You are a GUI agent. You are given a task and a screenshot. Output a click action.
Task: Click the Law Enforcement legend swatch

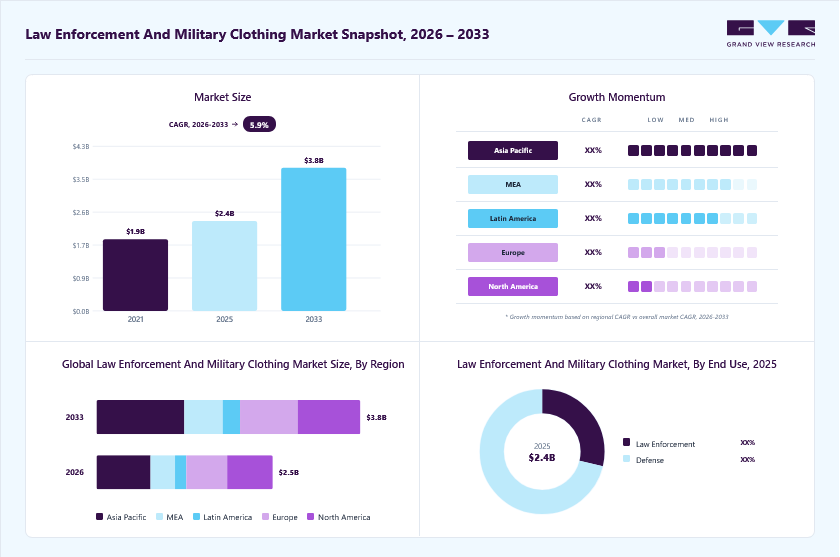point(626,442)
